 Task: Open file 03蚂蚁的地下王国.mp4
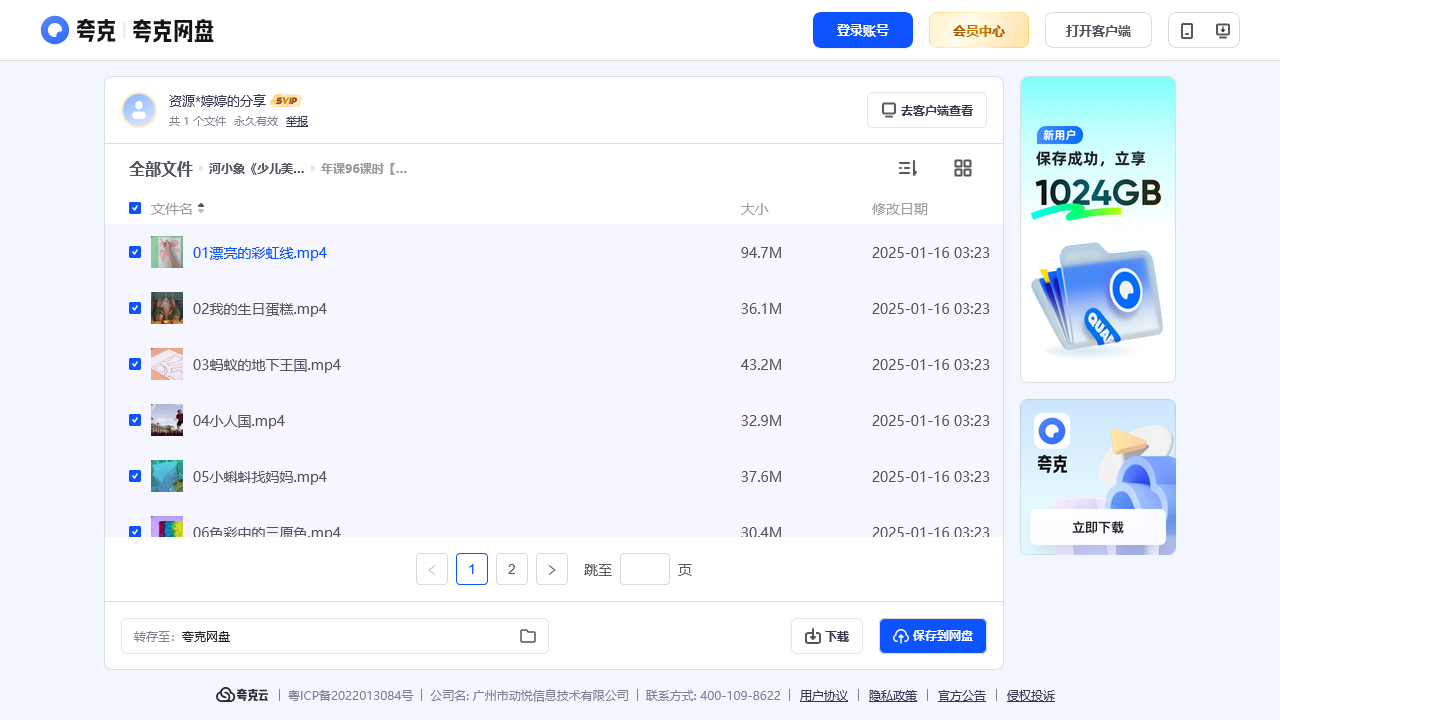(267, 365)
